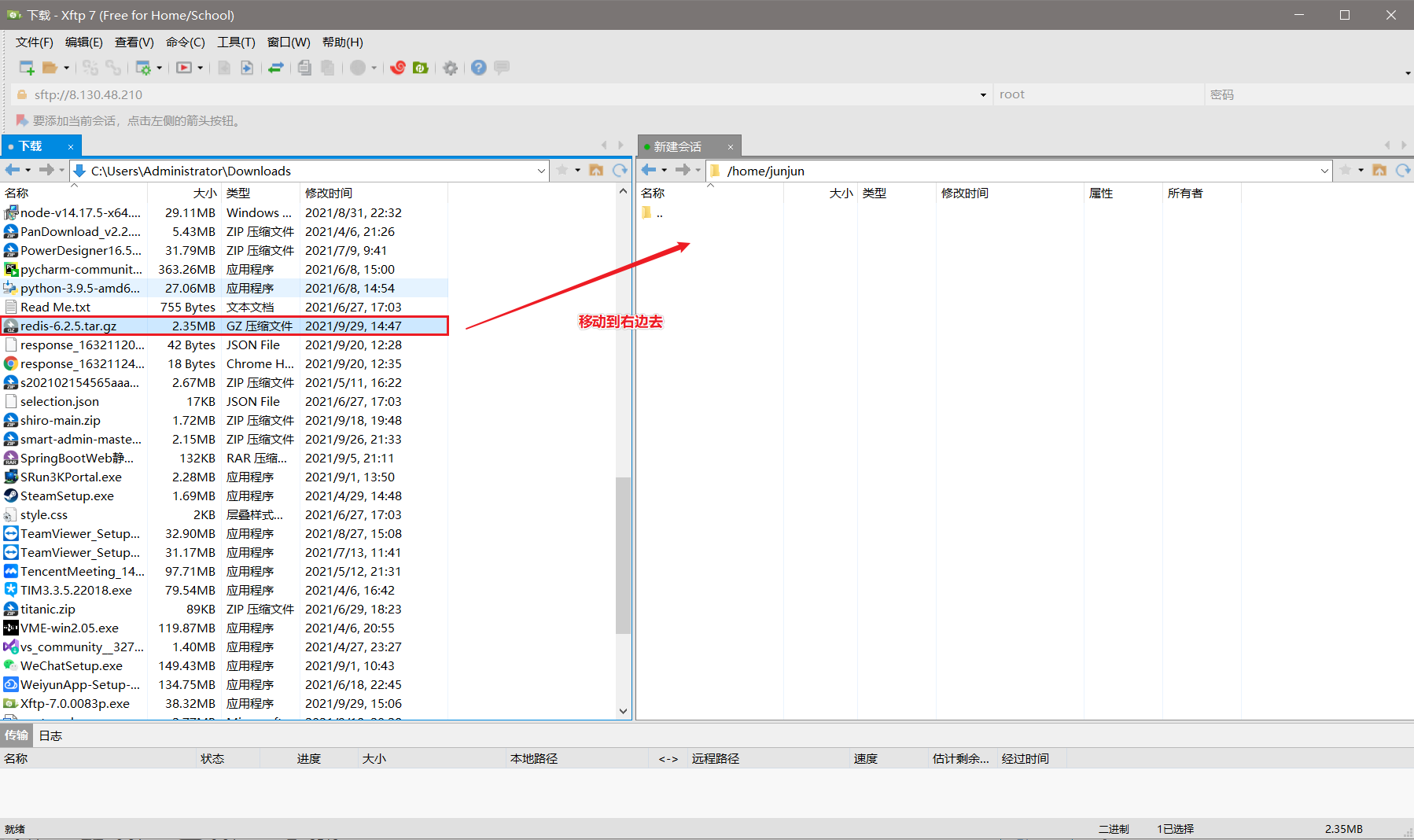This screenshot has height=840, width=1414.
Task: Open 文件(F) menu
Action: [35, 42]
